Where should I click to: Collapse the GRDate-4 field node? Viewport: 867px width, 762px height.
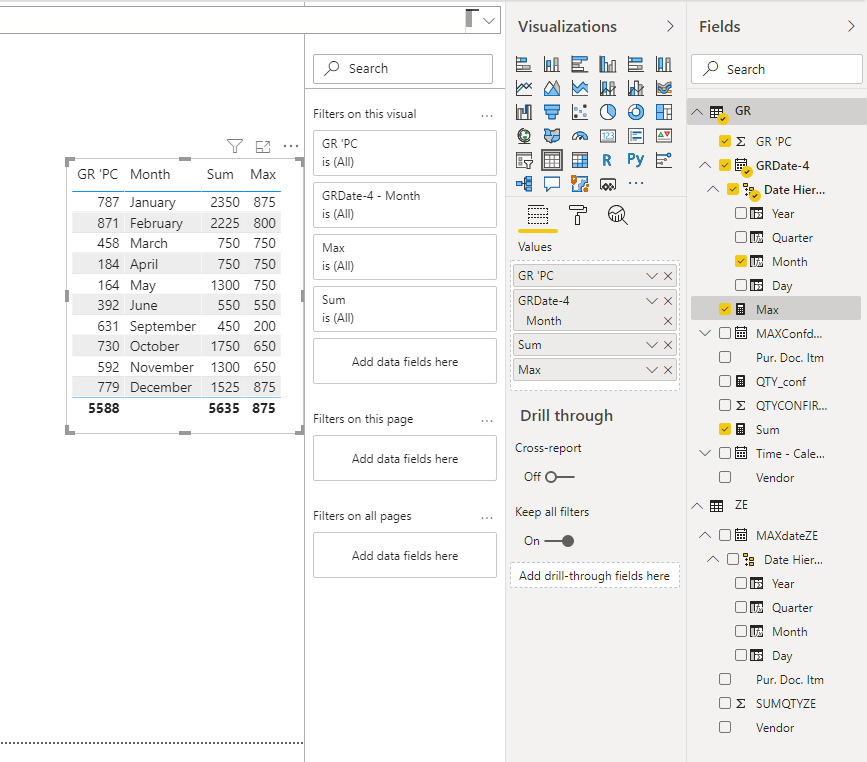click(x=705, y=165)
